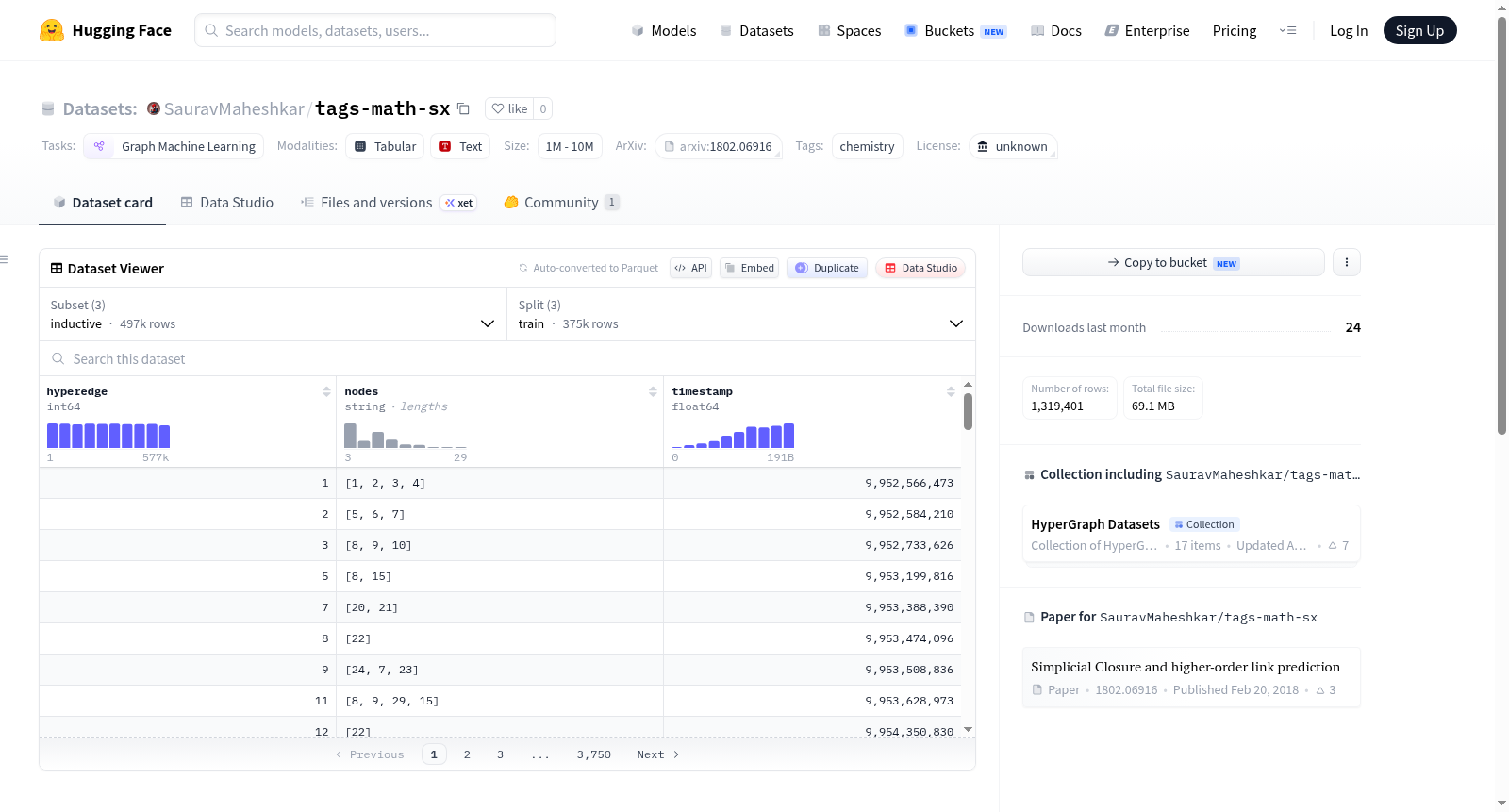Select current page 1 in pagination
This screenshot has width=1509, height=812.
[434, 754]
